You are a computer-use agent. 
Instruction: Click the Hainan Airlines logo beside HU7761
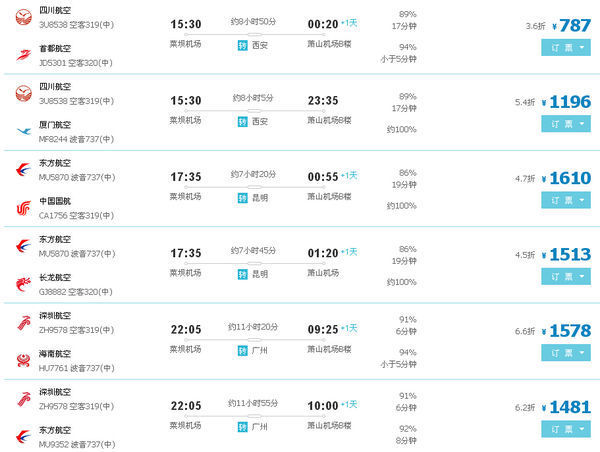(x=22, y=358)
